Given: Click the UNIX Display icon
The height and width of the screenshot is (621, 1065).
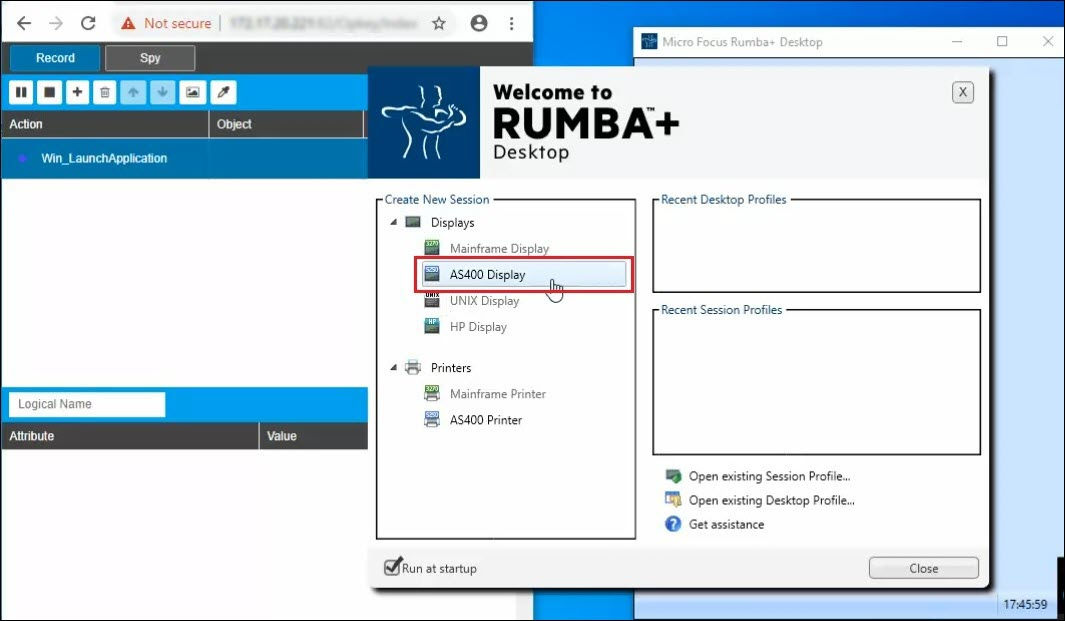Looking at the screenshot, I should (x=432, y=300).
